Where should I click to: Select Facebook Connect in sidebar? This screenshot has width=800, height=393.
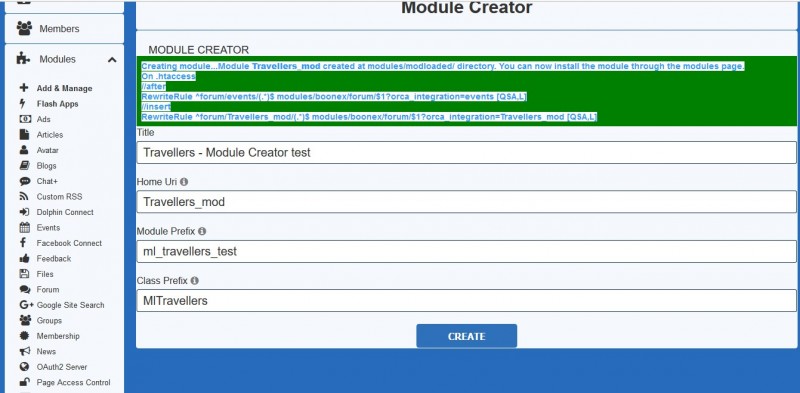coord(69,243)
